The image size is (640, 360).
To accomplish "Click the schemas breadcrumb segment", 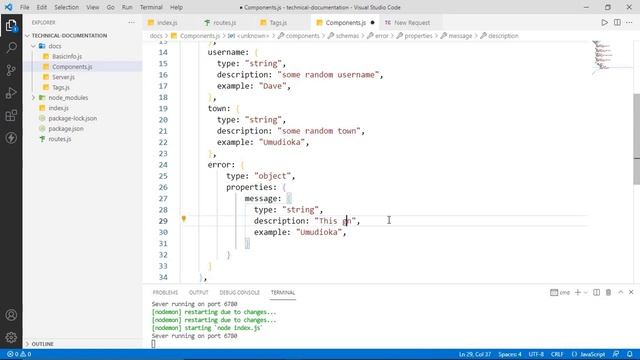I will coord(347,36).
